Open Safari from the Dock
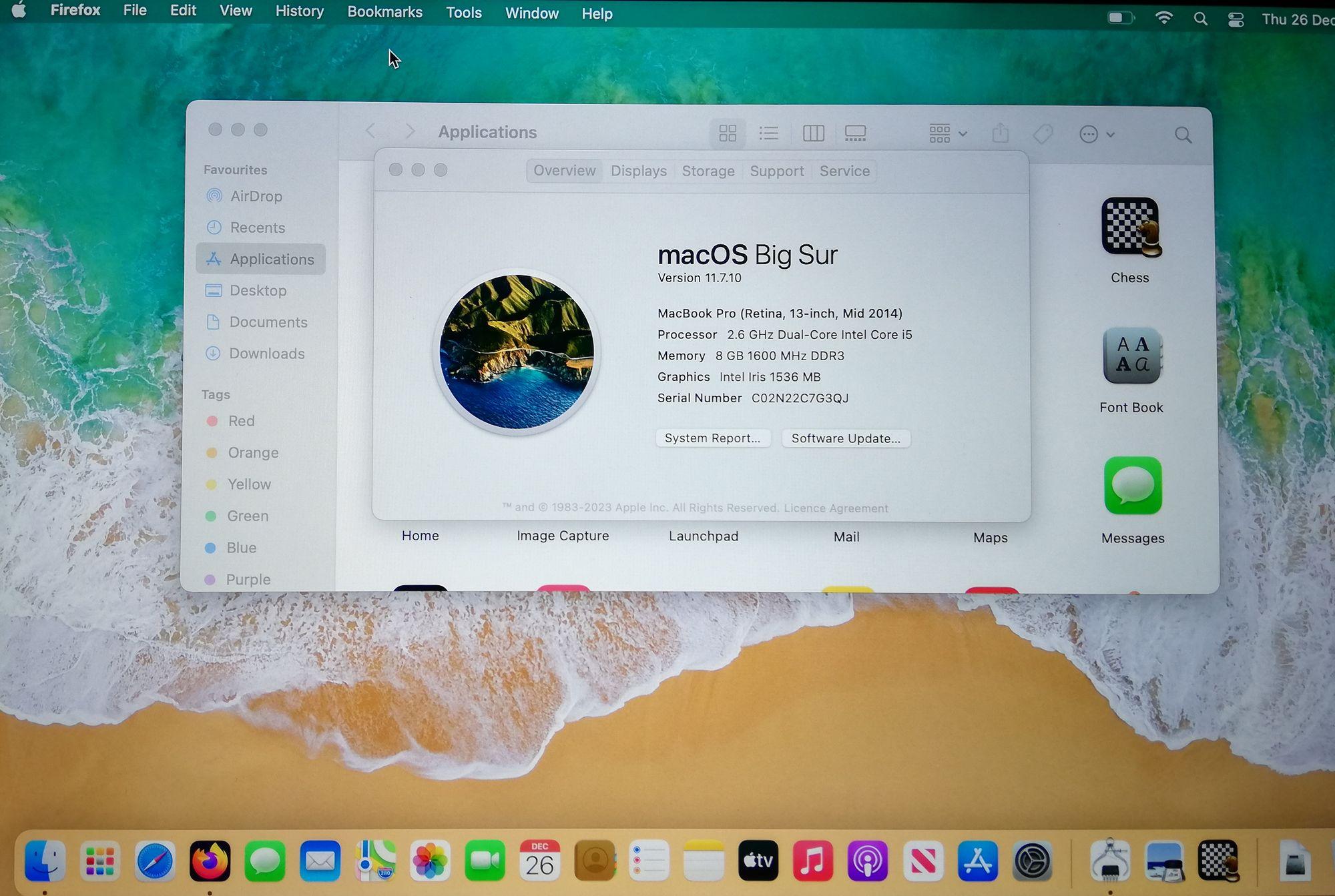This screenshot has width=1335, height=896. (x=155, y=861)
